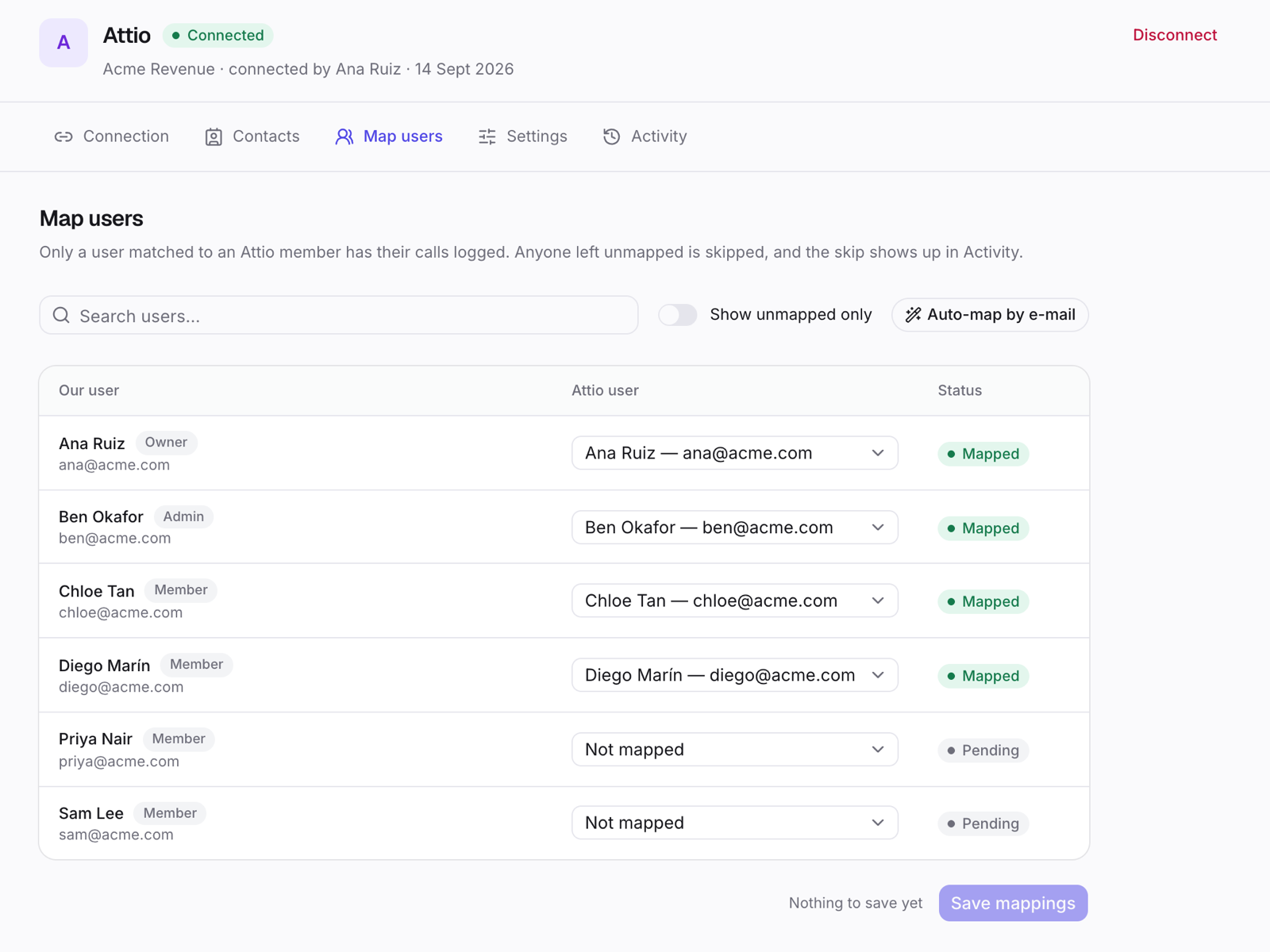Go to the Settings tab
This screenshot has height=952, width=1270.
click(523, 136)
